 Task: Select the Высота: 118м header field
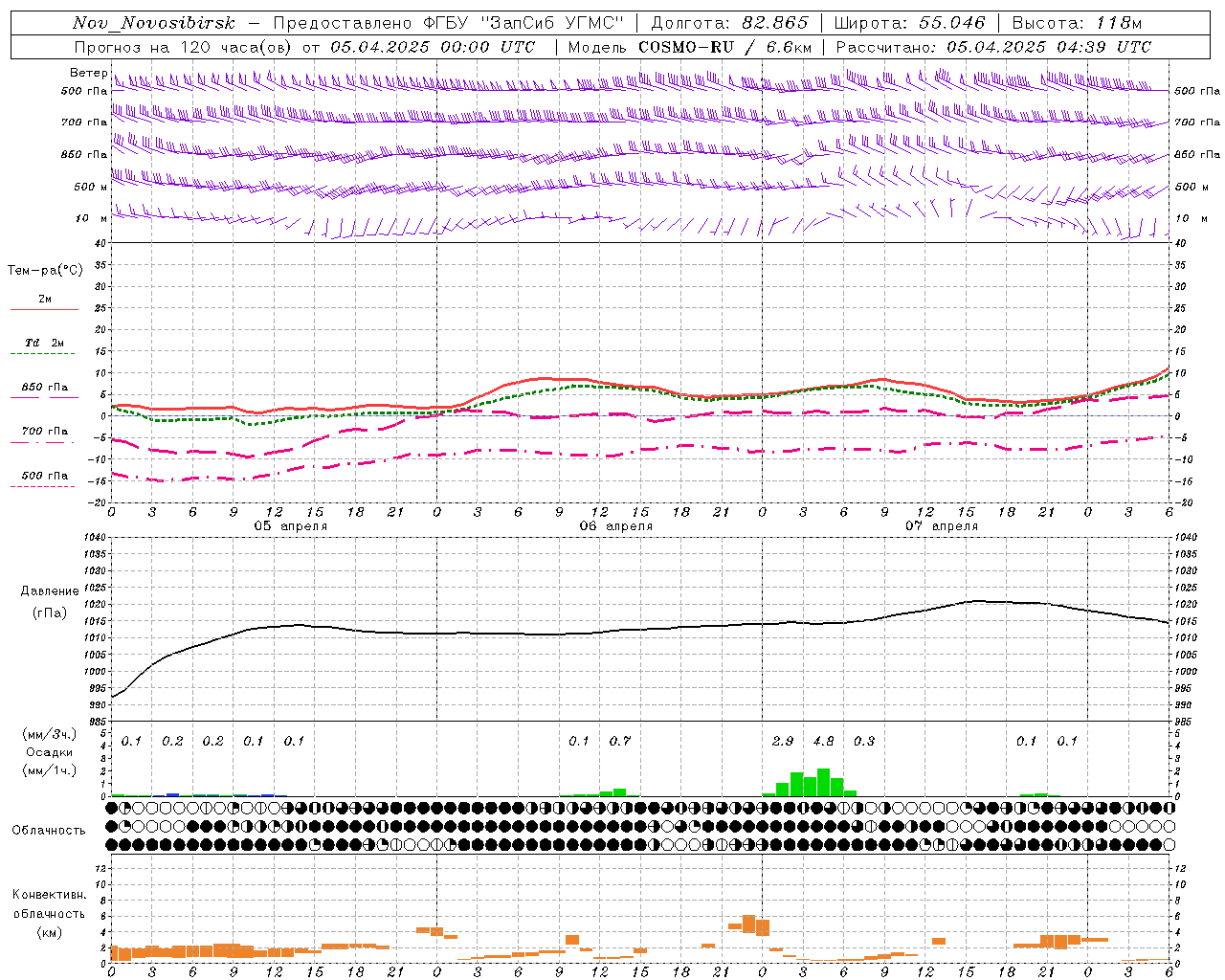[x=1077, y=23]
